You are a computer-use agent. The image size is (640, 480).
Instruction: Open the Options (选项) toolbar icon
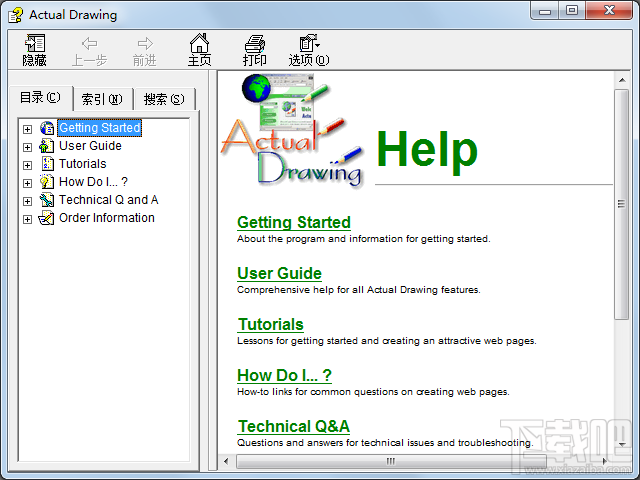pyautogui.click(x=309, y=43)
